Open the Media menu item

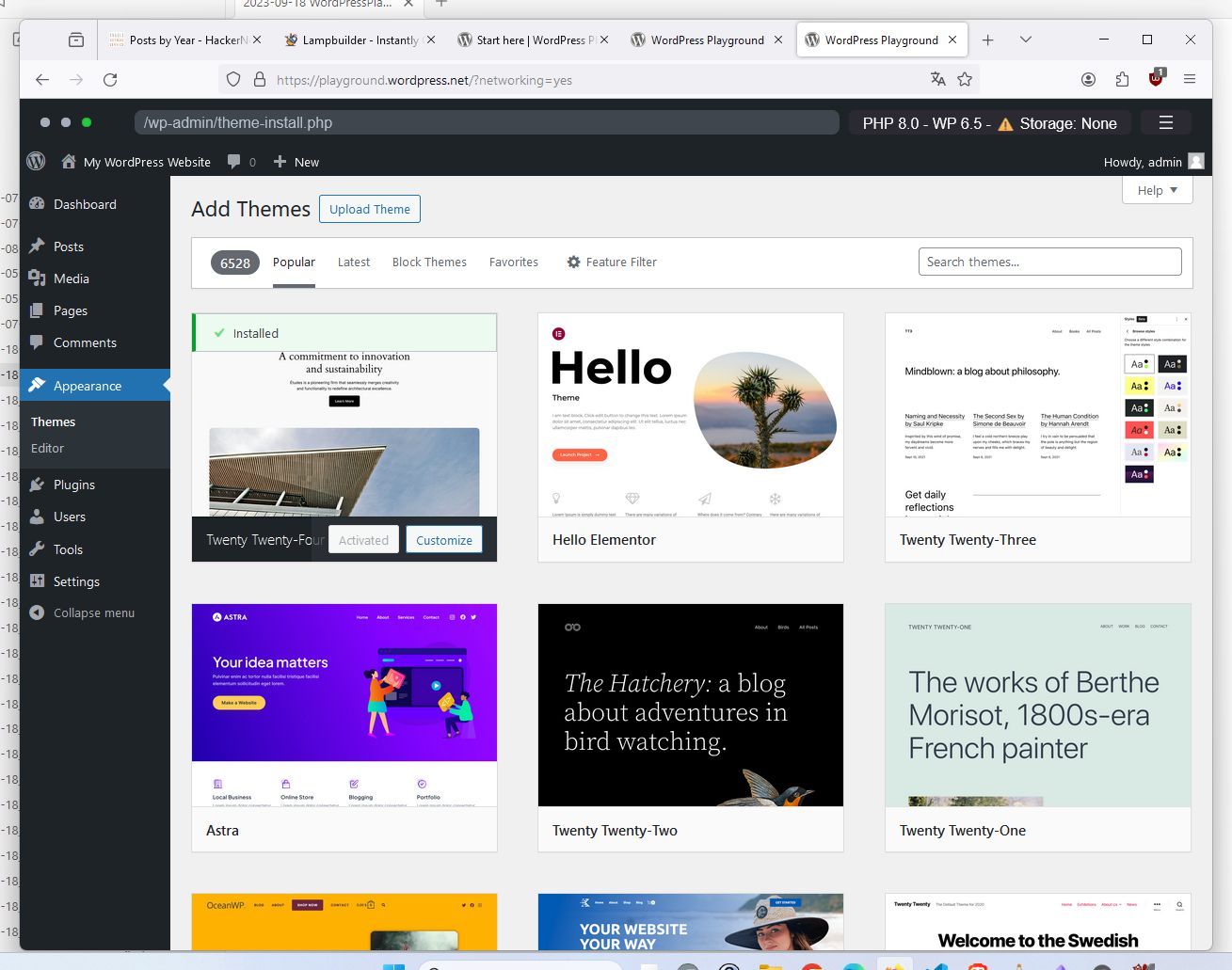94,278
